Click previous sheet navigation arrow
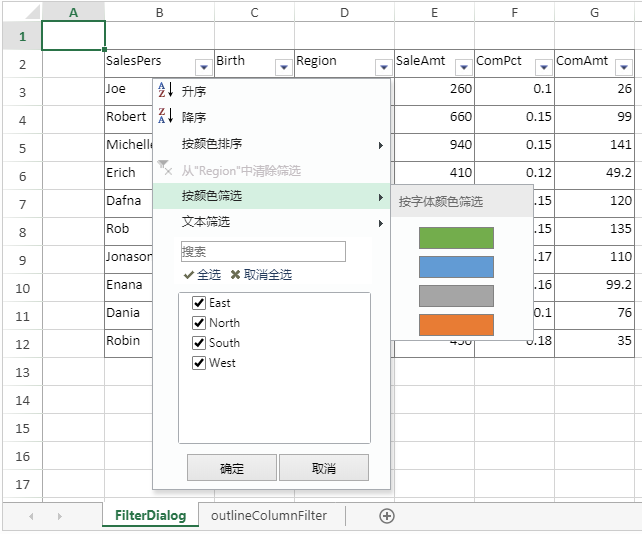642x534 pixels. pos(31,516)
